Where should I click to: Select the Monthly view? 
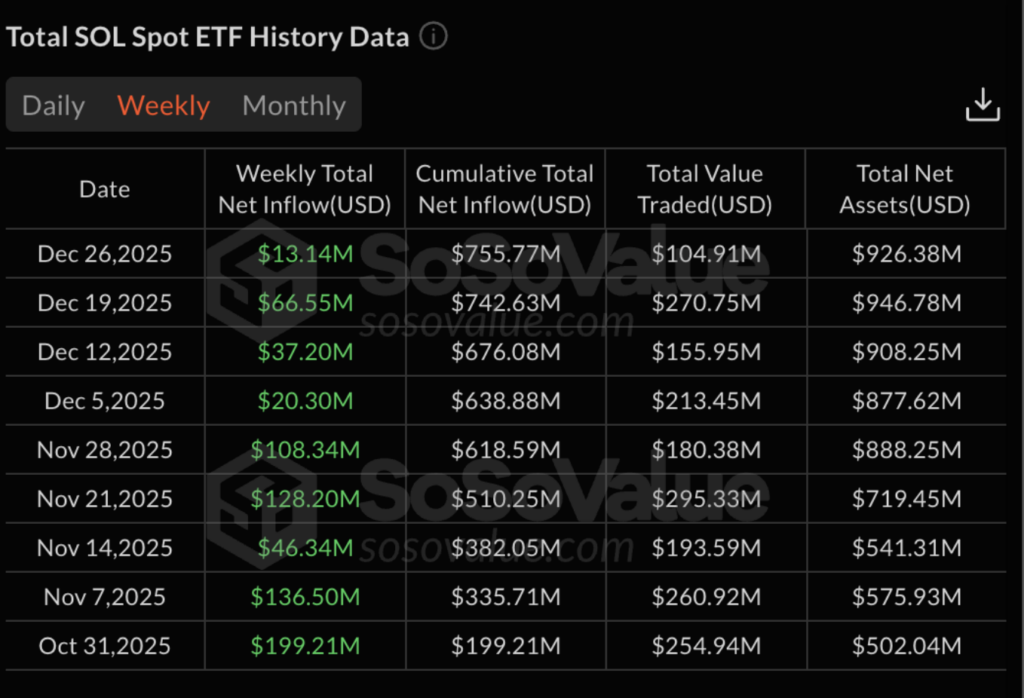coord(293,104)
